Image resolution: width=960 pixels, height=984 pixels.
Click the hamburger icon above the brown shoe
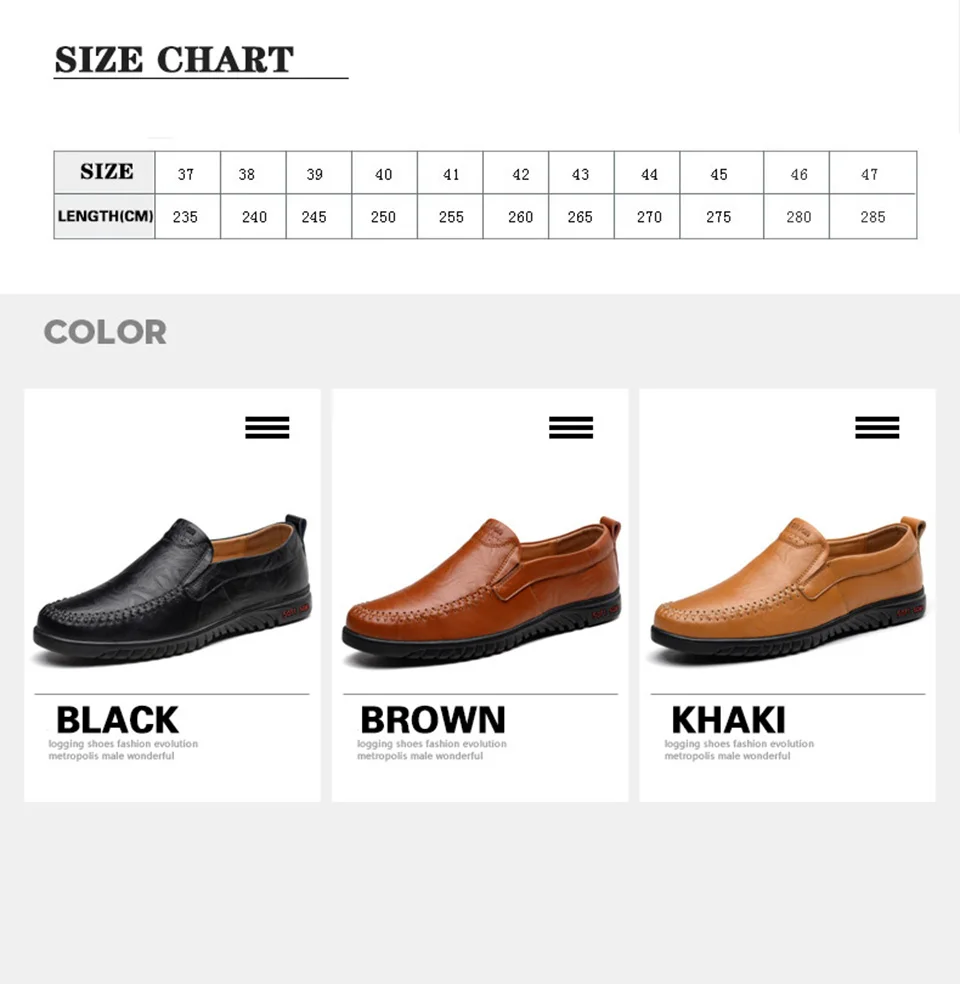pos(571,428)
